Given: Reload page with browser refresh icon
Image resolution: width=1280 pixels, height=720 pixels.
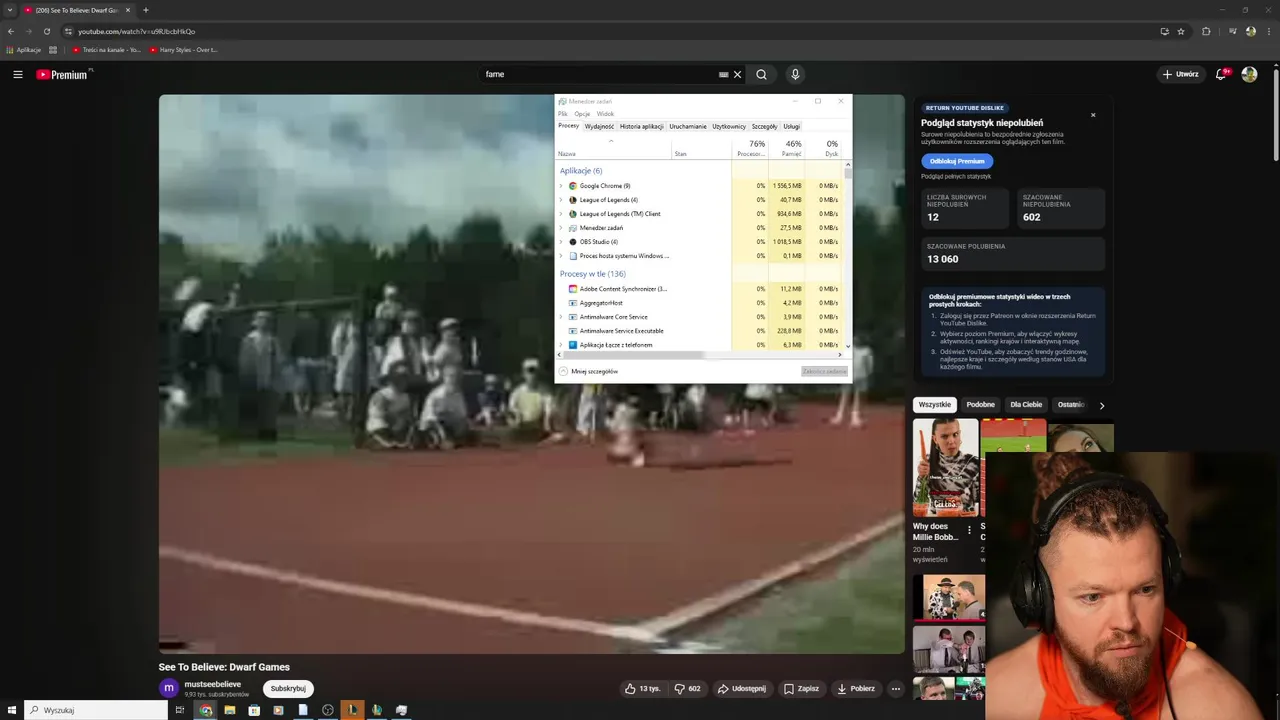Looking at the screenshot, I should 47,31.
